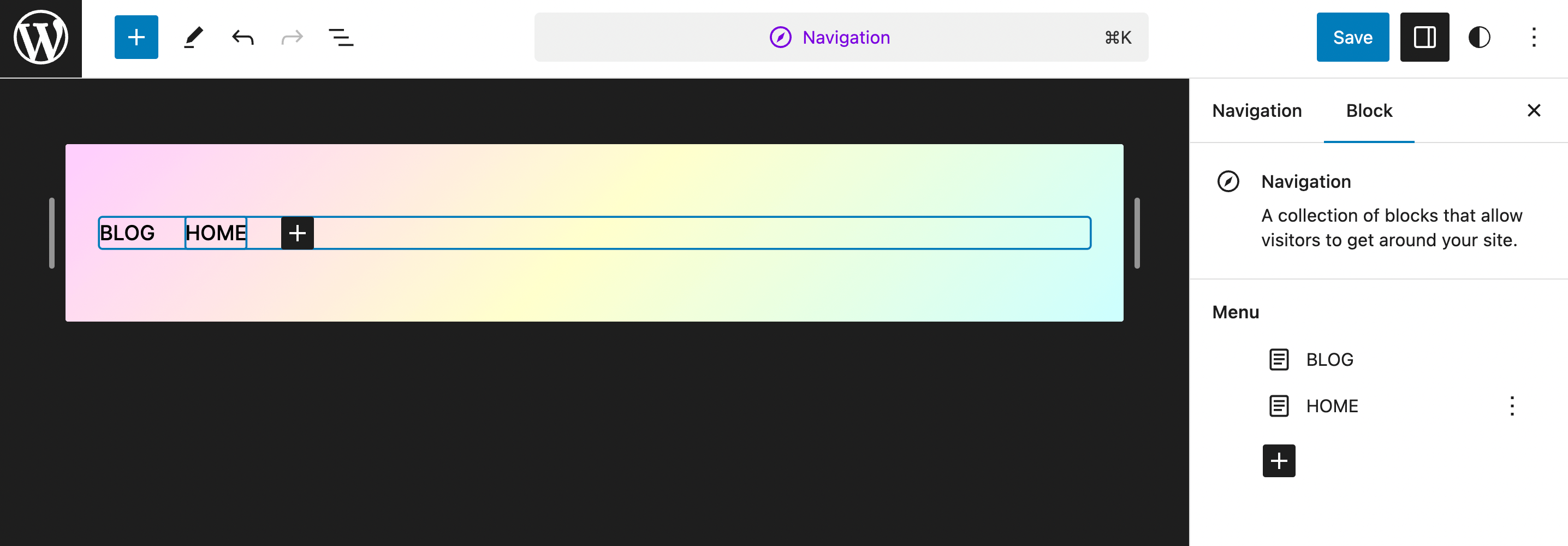Close the block settings sidebar

1534,110
